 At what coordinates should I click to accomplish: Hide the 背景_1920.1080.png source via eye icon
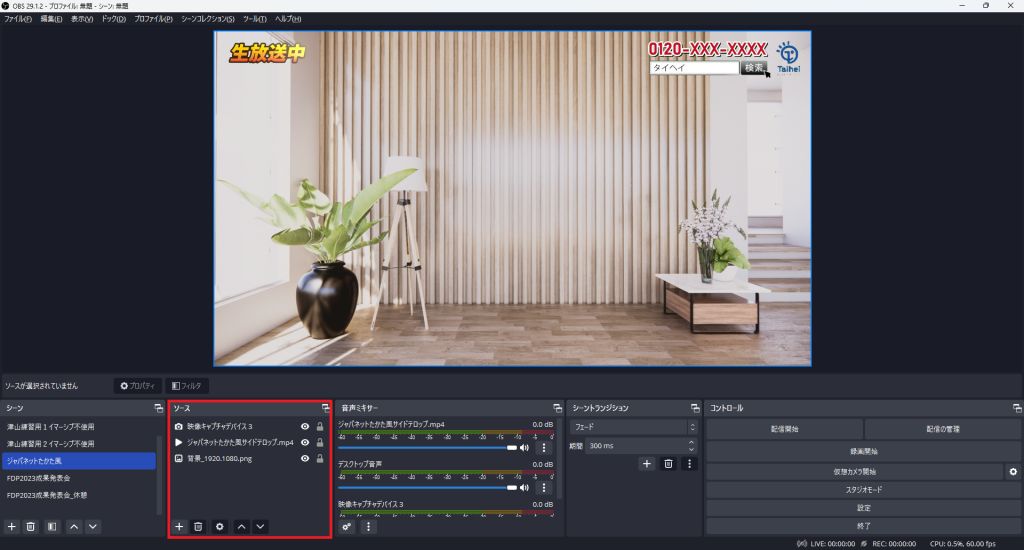pos(305,459)
